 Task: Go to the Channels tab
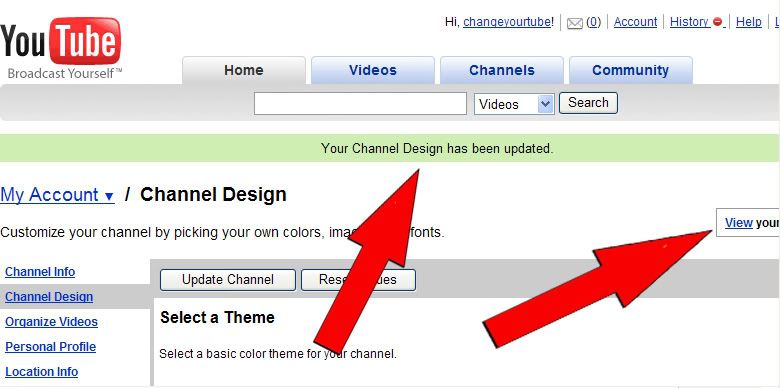point(501,70)
